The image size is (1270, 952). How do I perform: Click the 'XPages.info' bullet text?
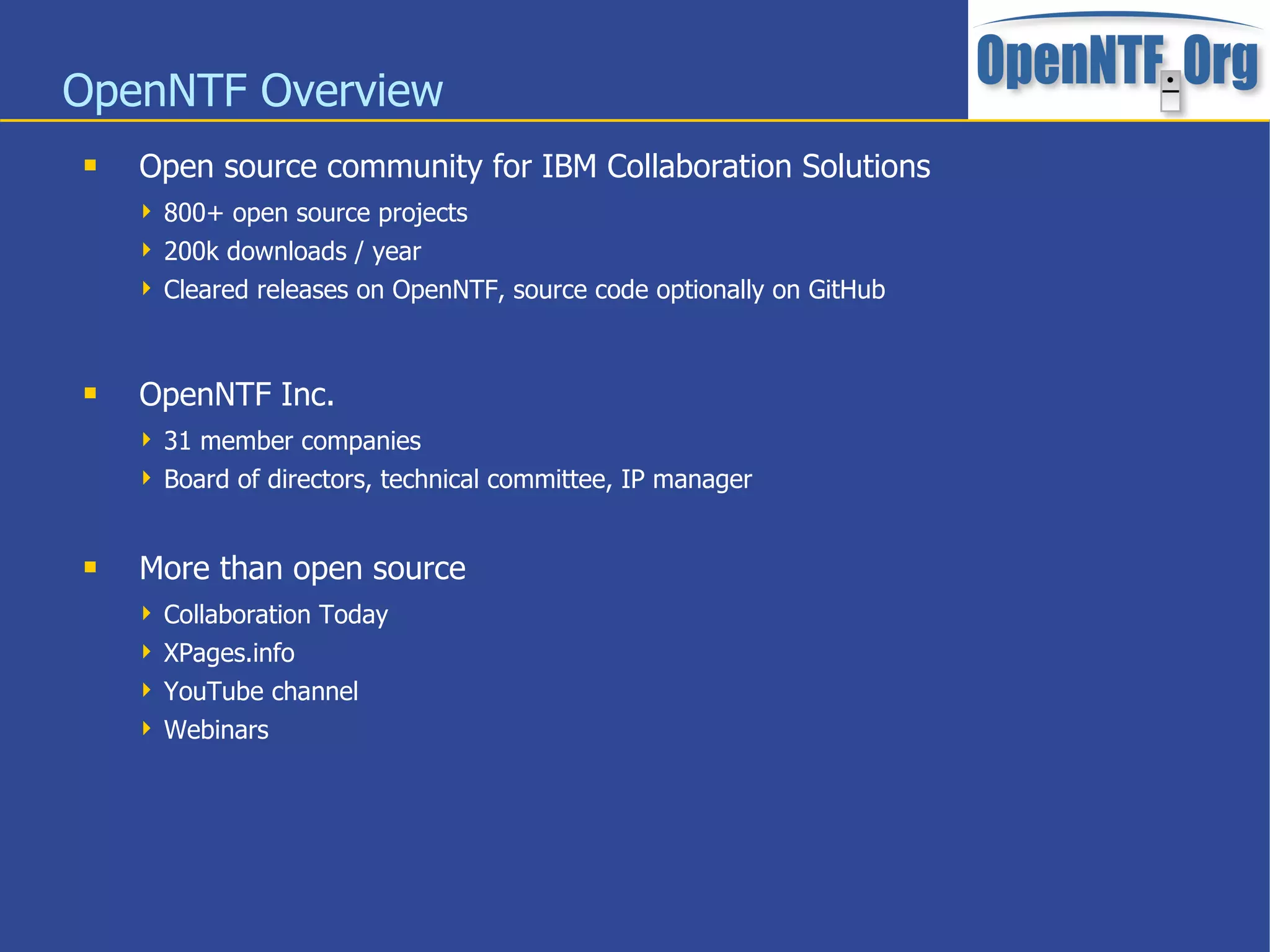click(229, 653)
